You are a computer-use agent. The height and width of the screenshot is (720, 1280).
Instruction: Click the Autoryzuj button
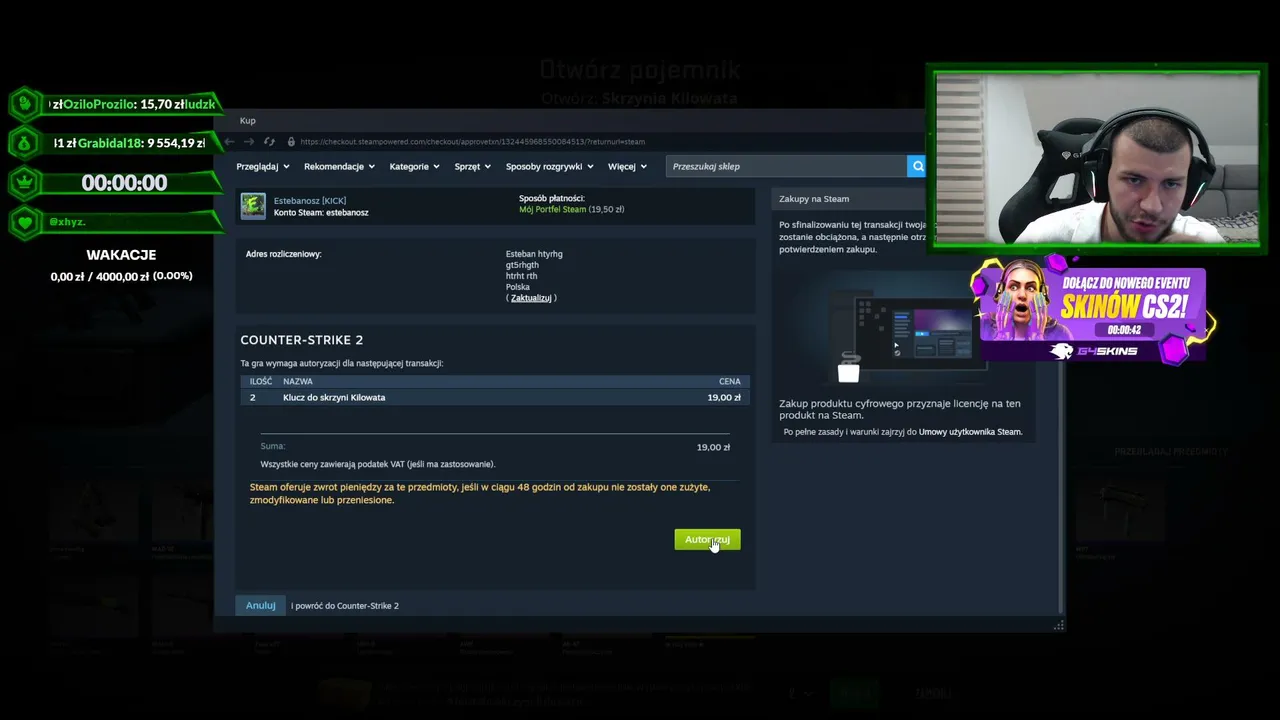pyautogui.click(x=707, y=540)
